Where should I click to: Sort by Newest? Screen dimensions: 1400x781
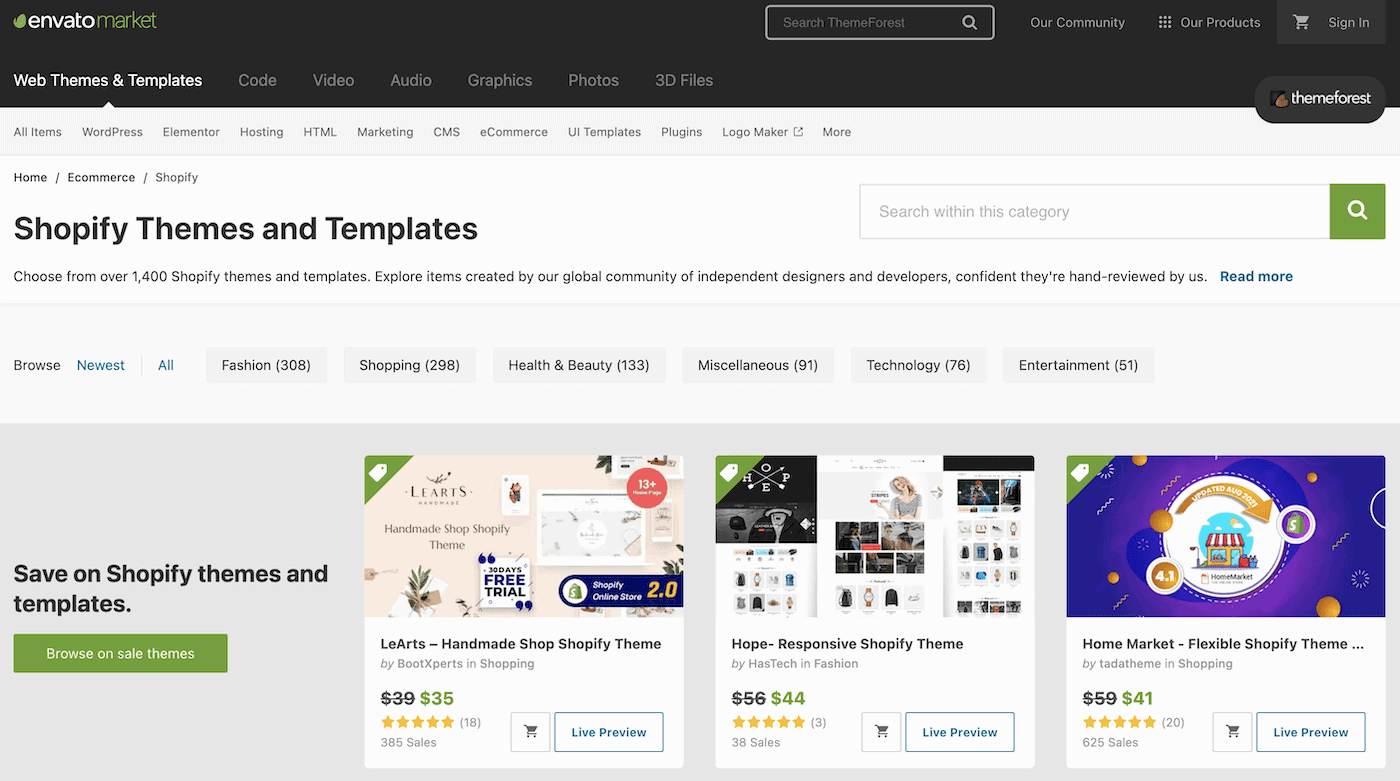click(101, 365)
